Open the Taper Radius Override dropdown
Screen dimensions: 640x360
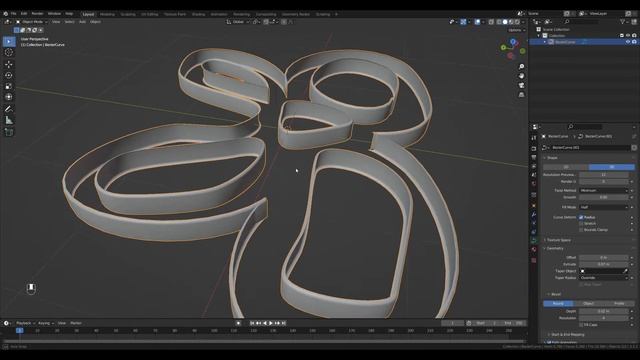pos(604,278)
